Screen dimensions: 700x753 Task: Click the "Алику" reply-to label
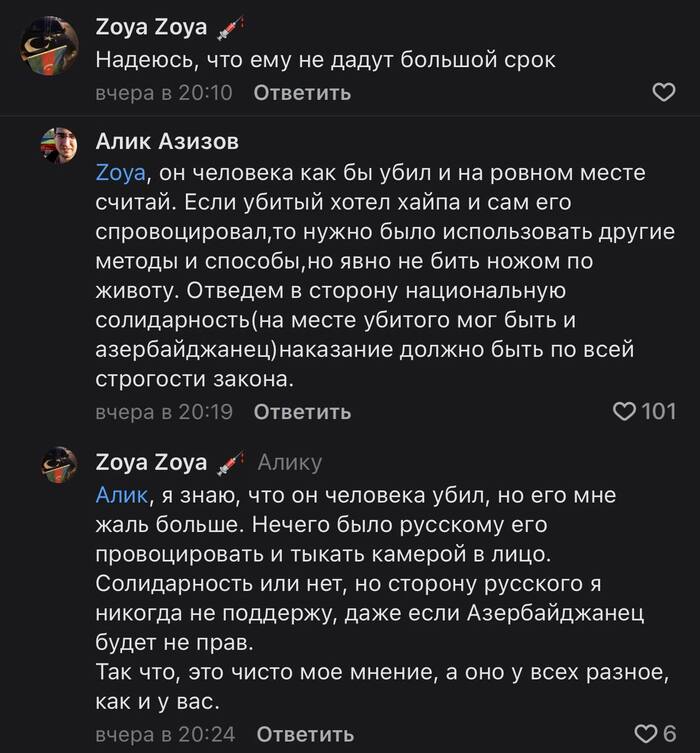(290, 462)
